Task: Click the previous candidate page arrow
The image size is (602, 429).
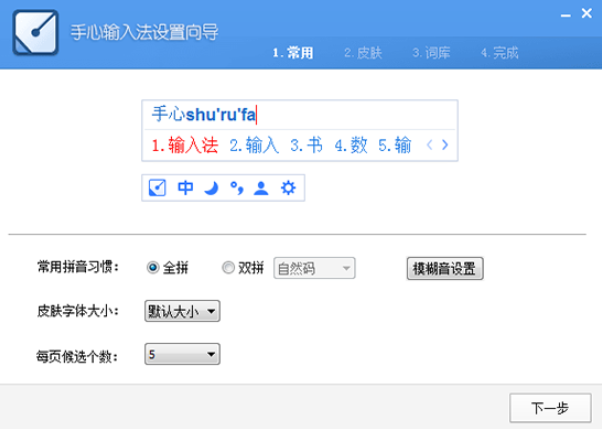Action: point(430,145)
